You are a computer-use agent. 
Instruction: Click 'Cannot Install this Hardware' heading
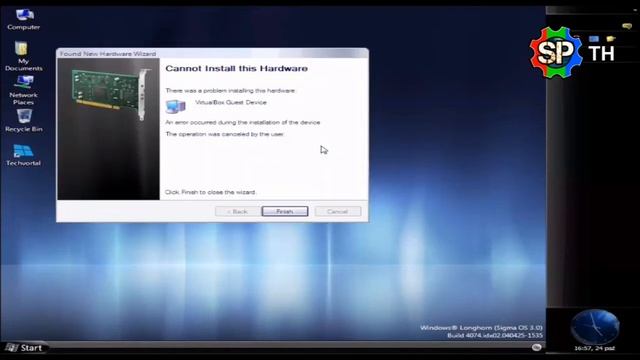click(x=236, y=69)
